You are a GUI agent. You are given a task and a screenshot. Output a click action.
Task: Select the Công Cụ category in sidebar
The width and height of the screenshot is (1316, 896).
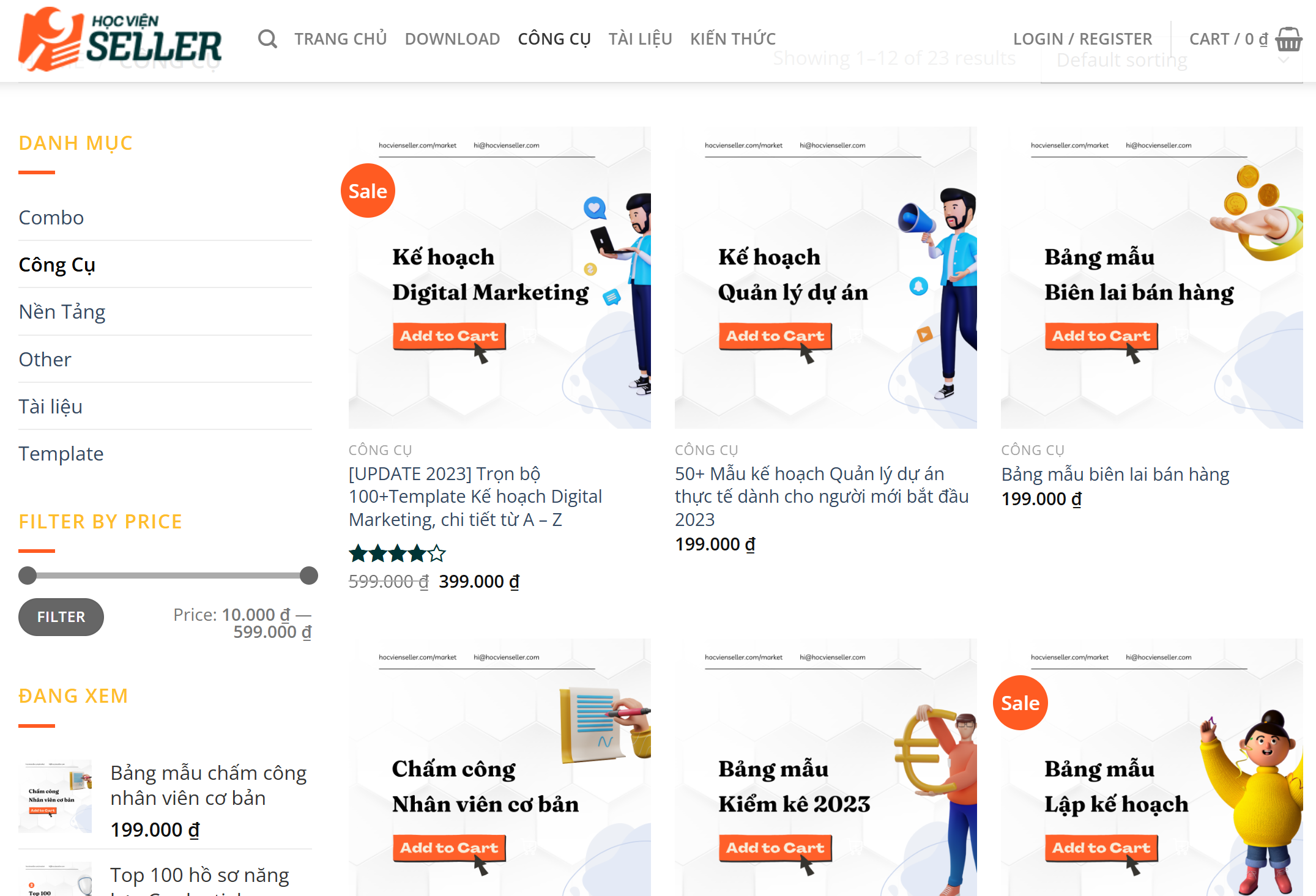click(57, 265)
